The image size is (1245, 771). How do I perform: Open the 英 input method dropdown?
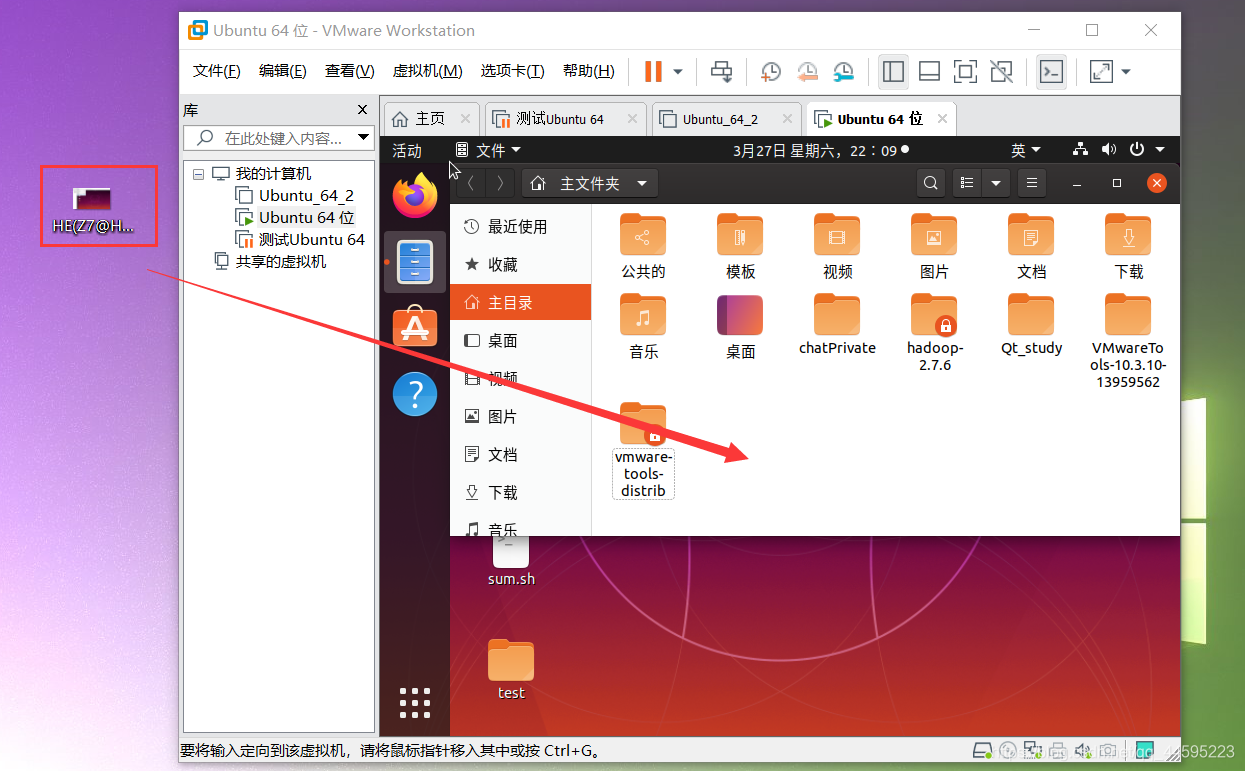click(x=1026, y=151)
